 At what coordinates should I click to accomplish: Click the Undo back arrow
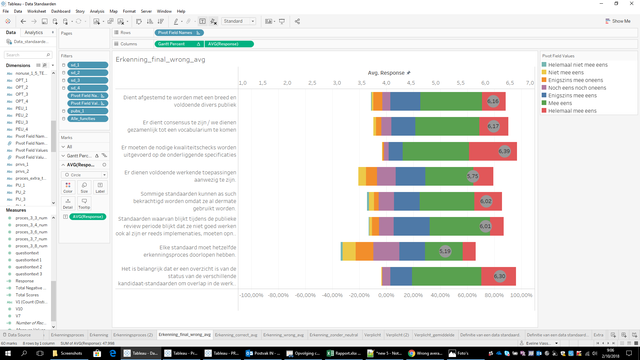(23, 21)
